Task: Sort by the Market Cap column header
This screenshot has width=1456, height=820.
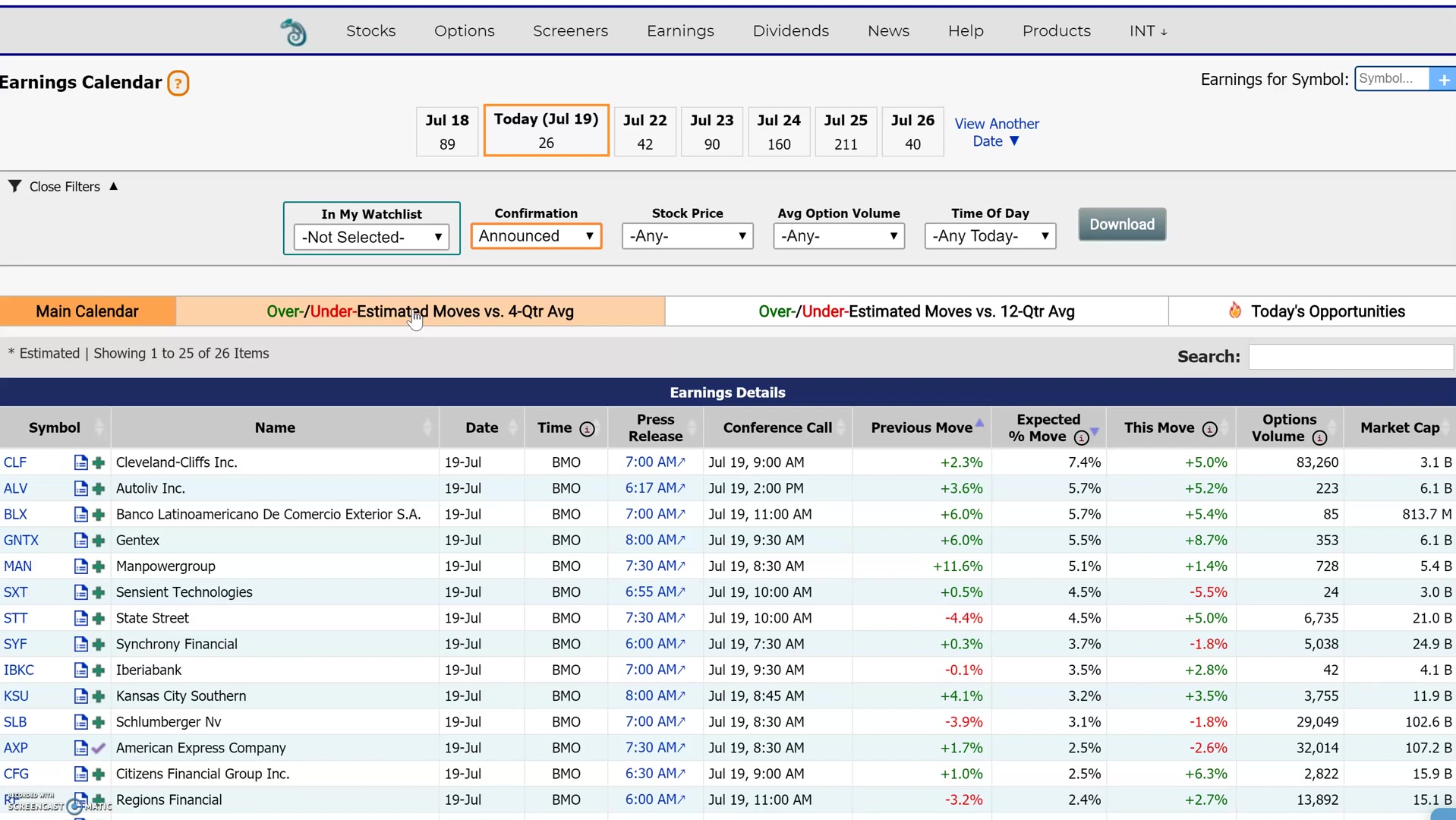Action: pos(1400,427)
